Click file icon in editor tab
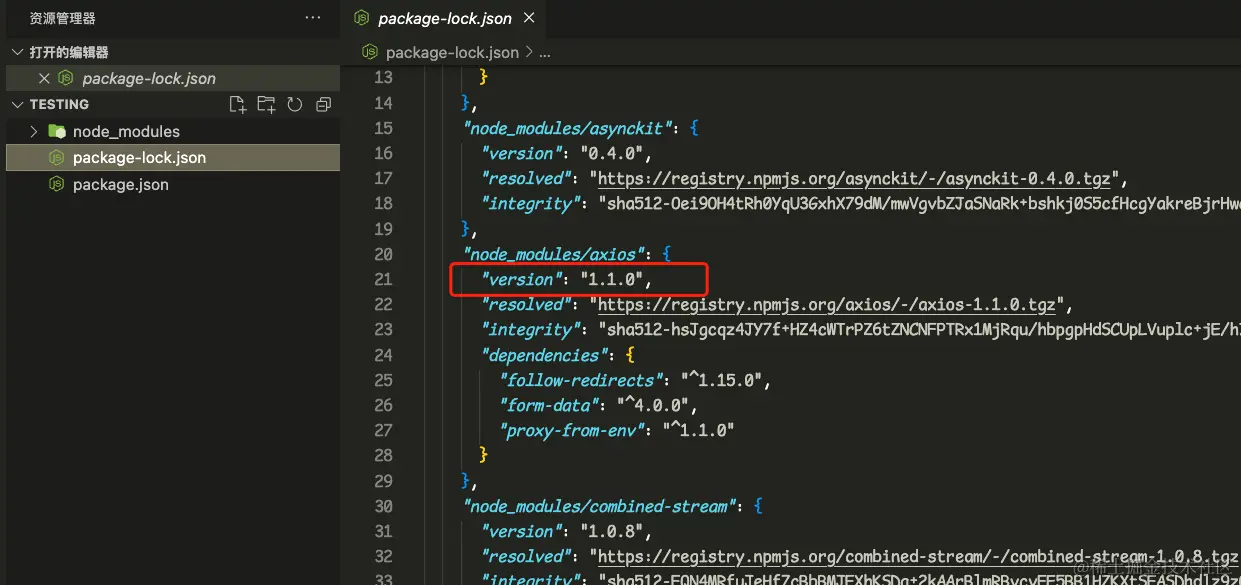This screenshot has width=1241, height=585. pyautogui.click(x=361, y=18)
